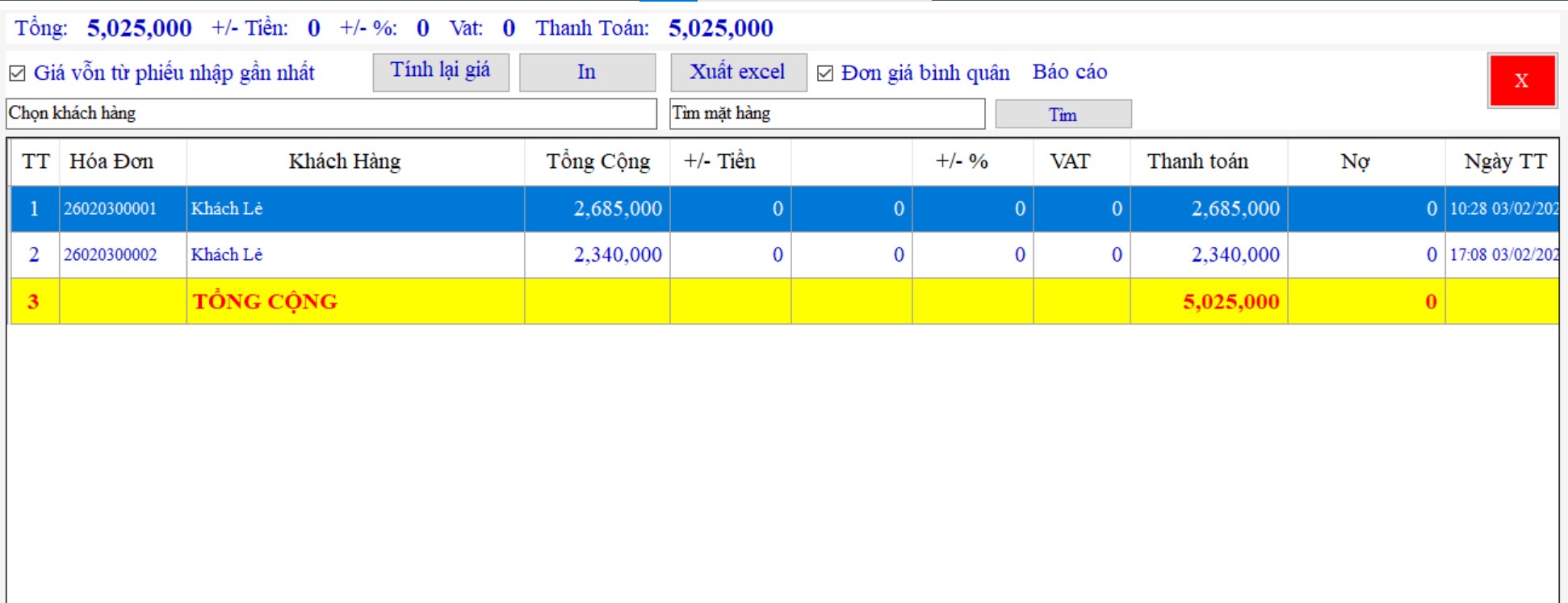Toggle 'Đơn giá bình quân' checkbox
Screen dimensions: 1568x603
pos(825,73)
